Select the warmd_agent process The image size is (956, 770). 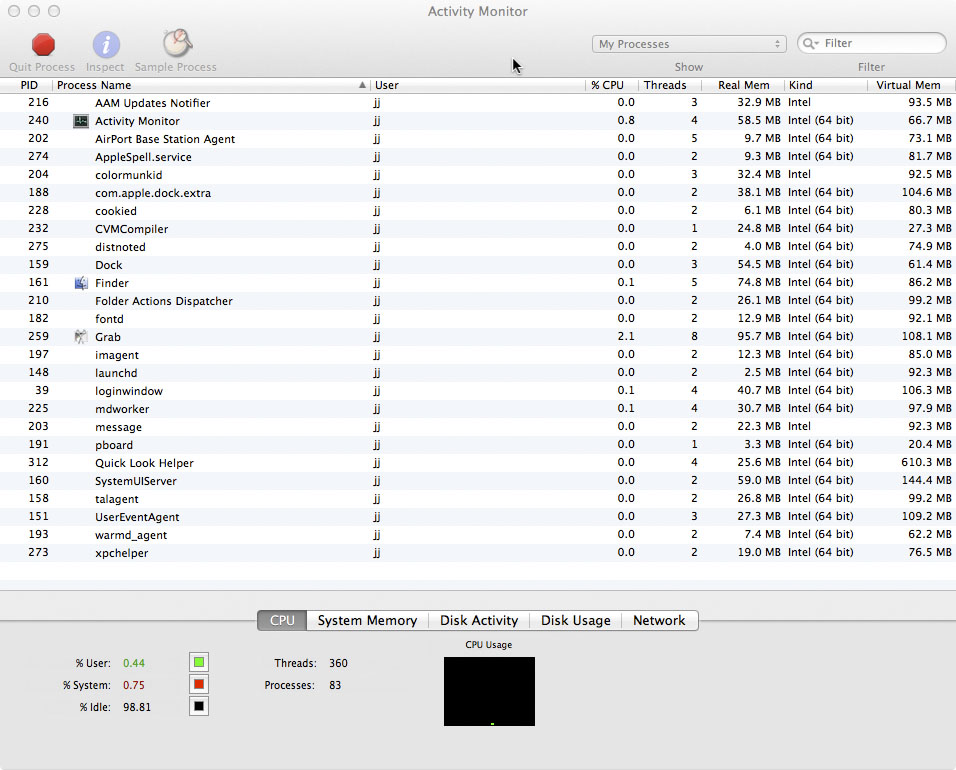478,534
